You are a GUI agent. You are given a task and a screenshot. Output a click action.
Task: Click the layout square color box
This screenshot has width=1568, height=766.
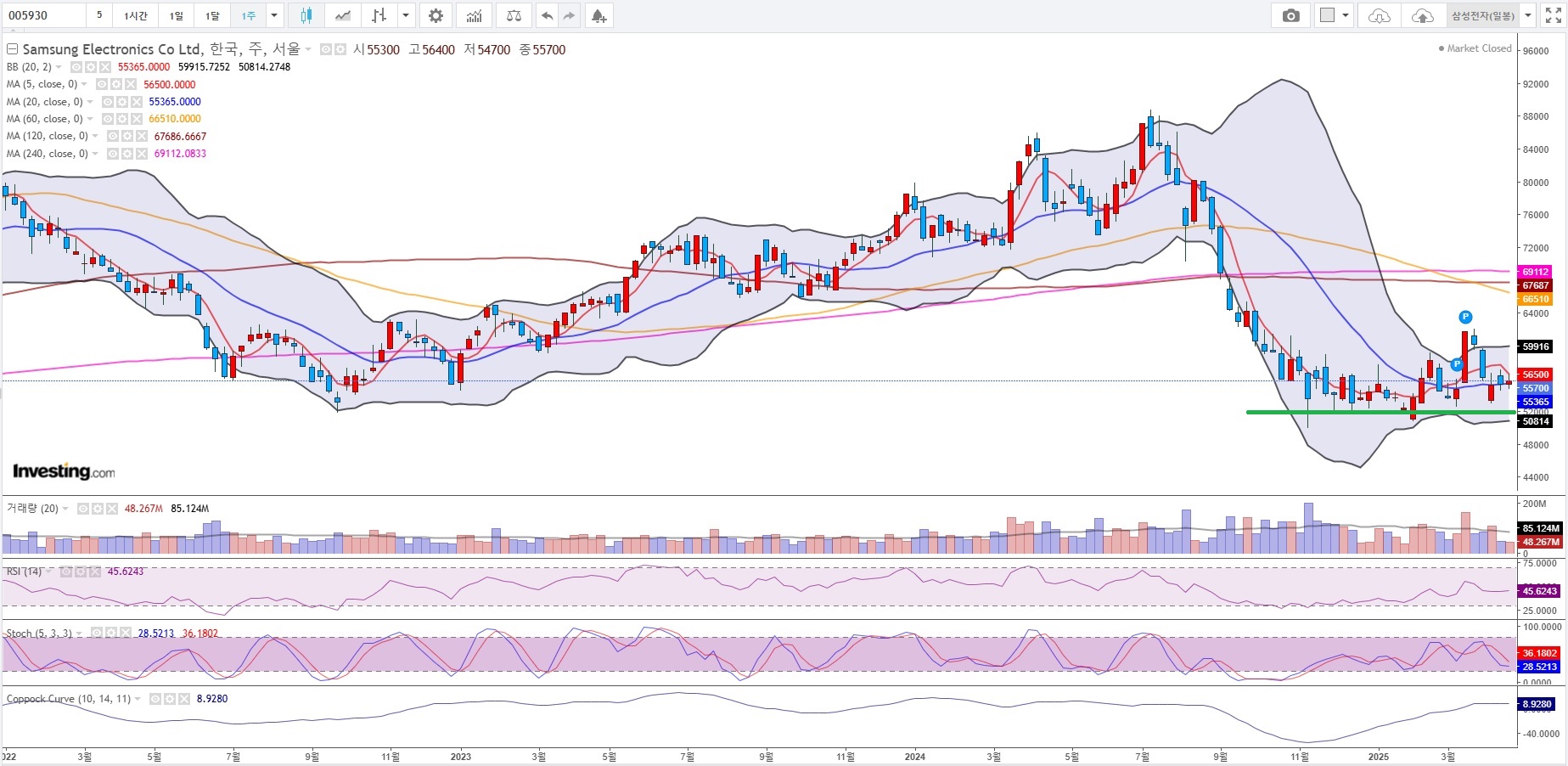[1327, 15]
